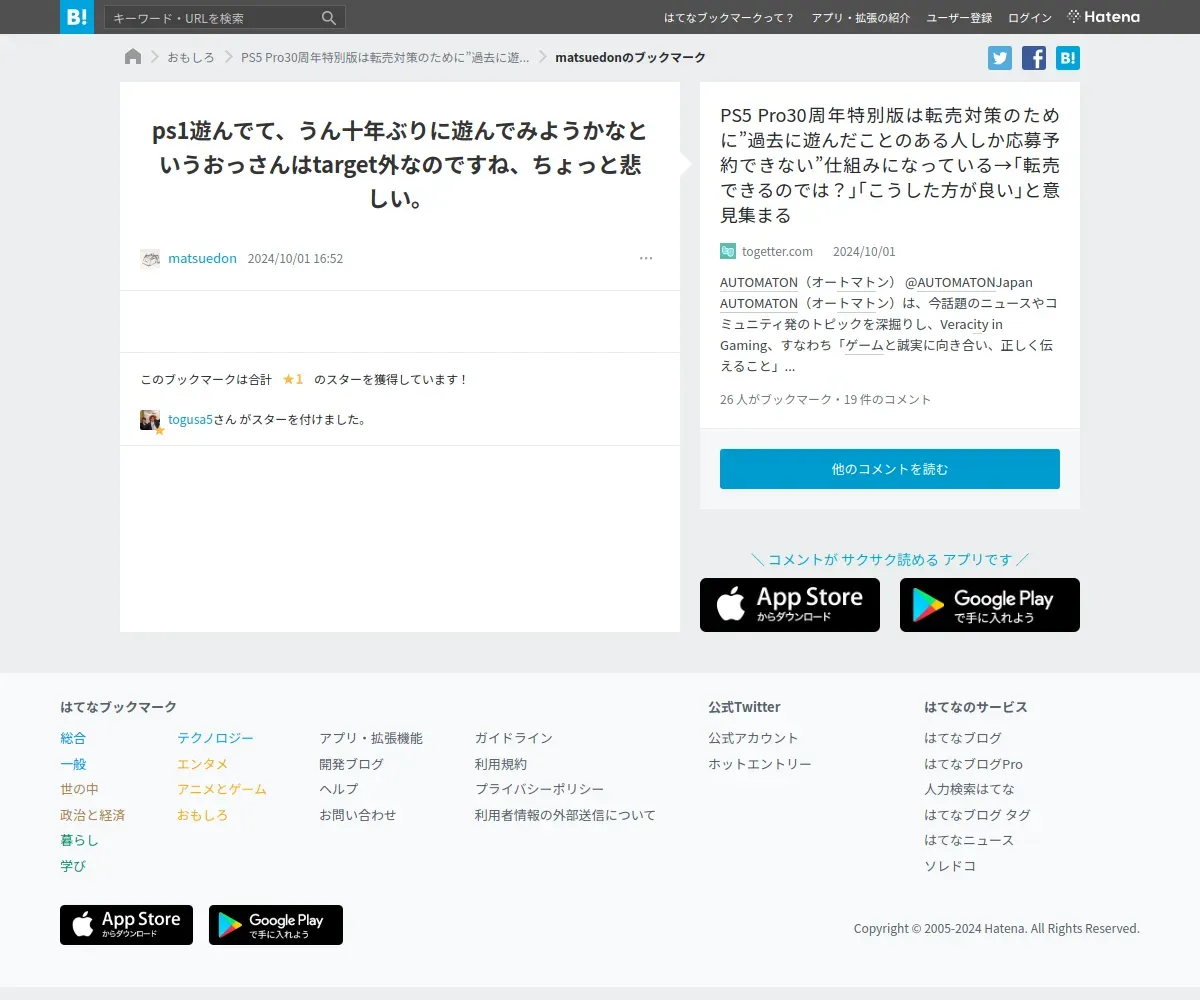
Task: Open プライバシーポリシー footer link
Action: (x=539, y=790)
